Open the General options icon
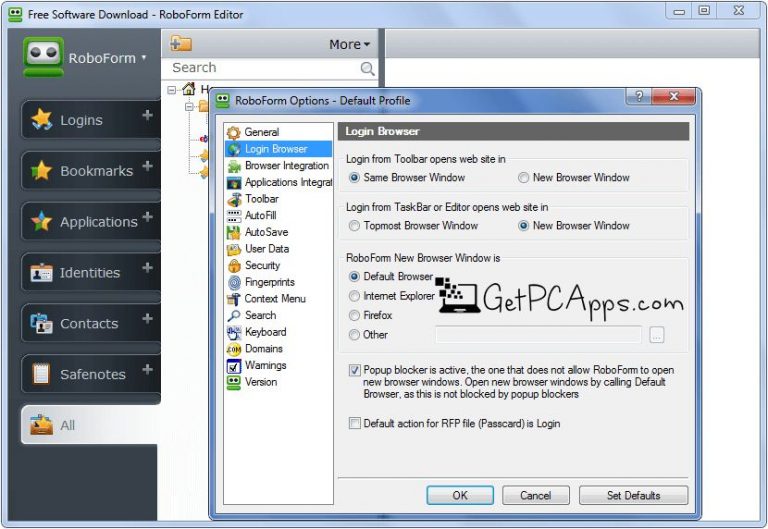The image size is (768, 529). (x=234, y=132)
